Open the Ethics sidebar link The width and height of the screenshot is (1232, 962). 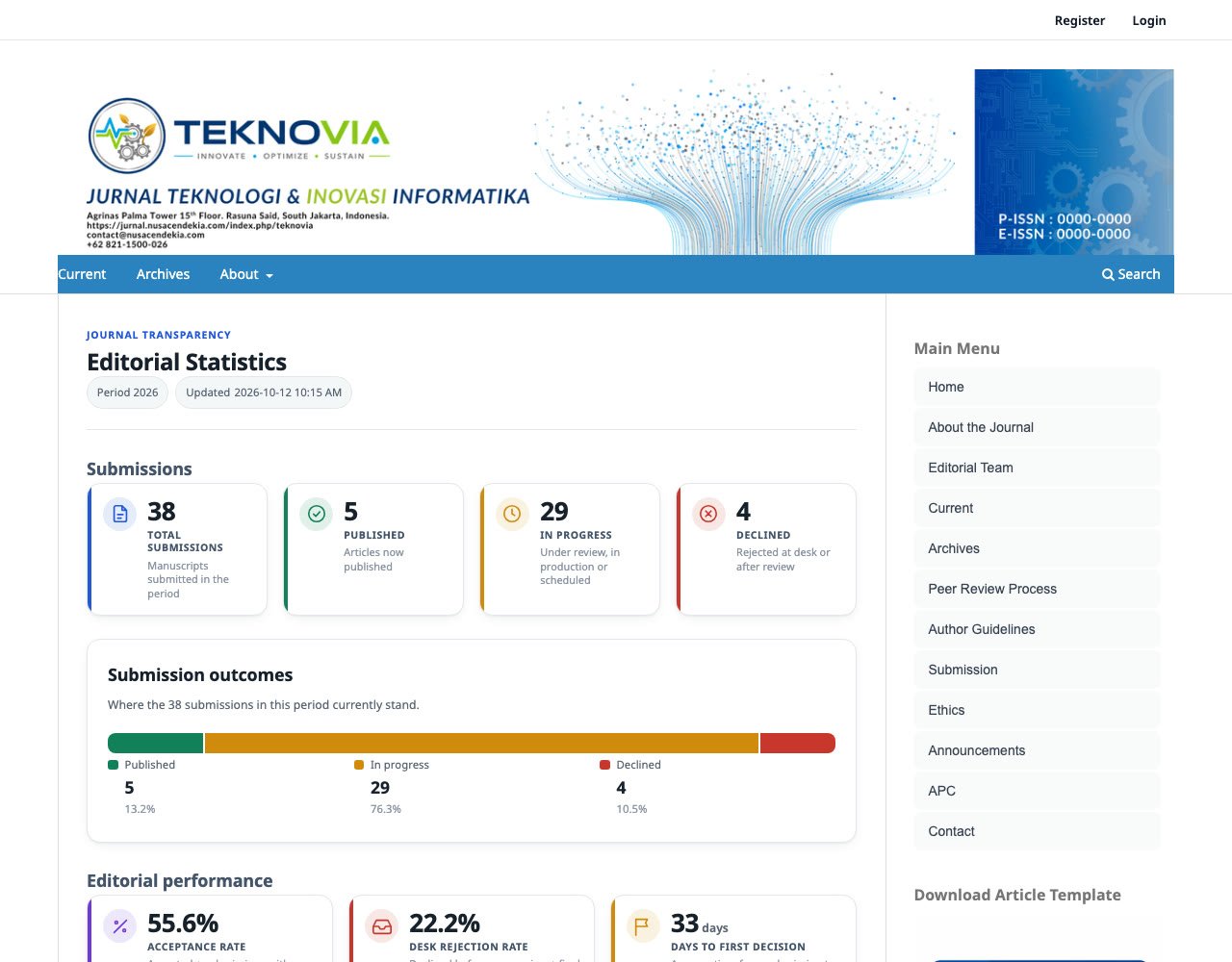point(1037,710)
